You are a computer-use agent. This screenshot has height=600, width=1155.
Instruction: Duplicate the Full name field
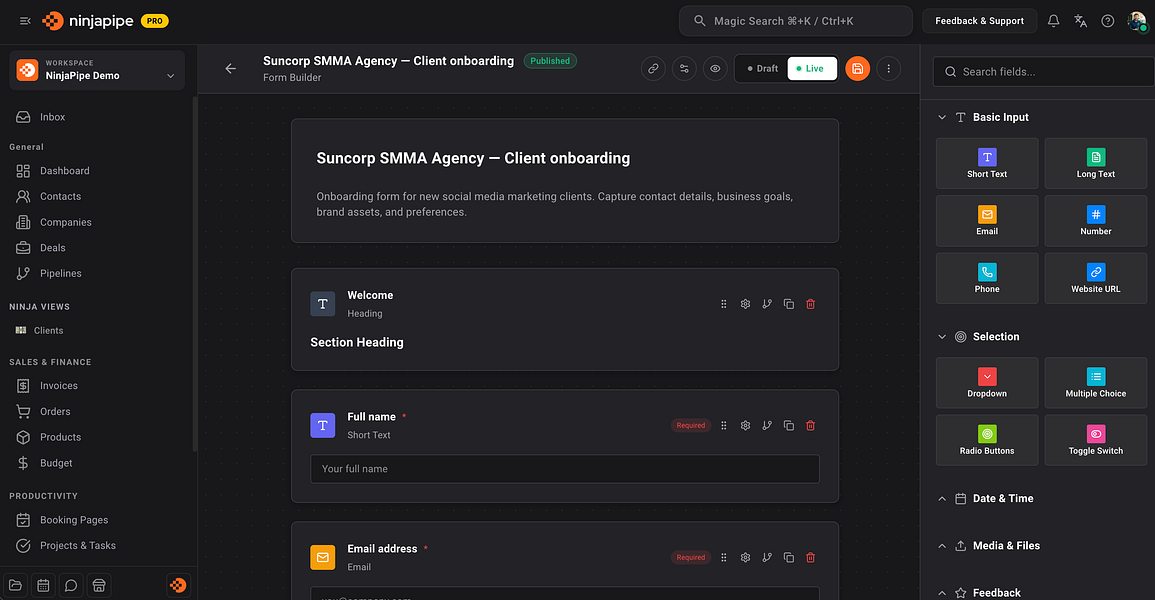[789, 426]
